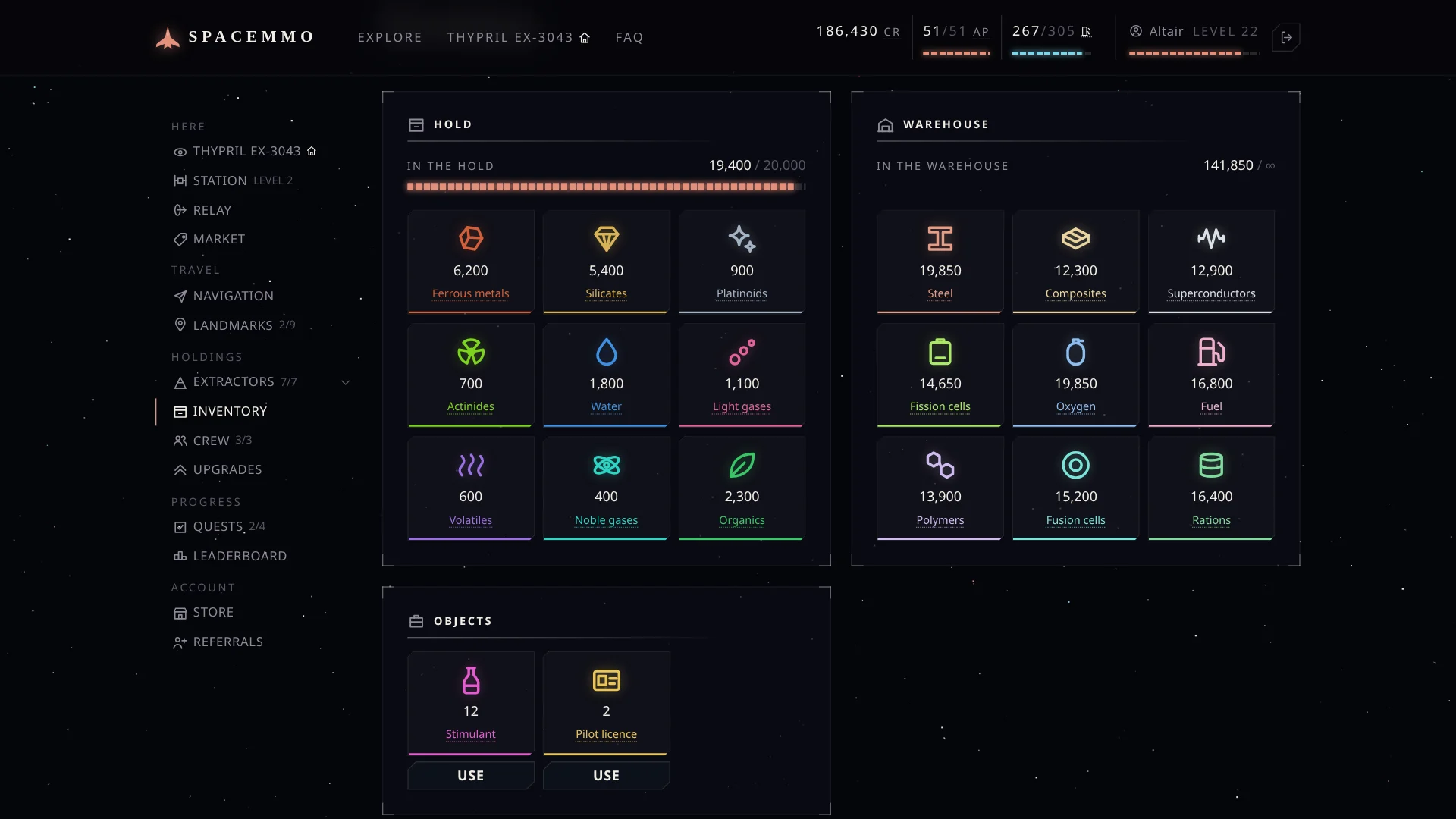Open Store in the sidebar
The height and width of the screenshot is (819, 1456).
click(x=203, y=612)
